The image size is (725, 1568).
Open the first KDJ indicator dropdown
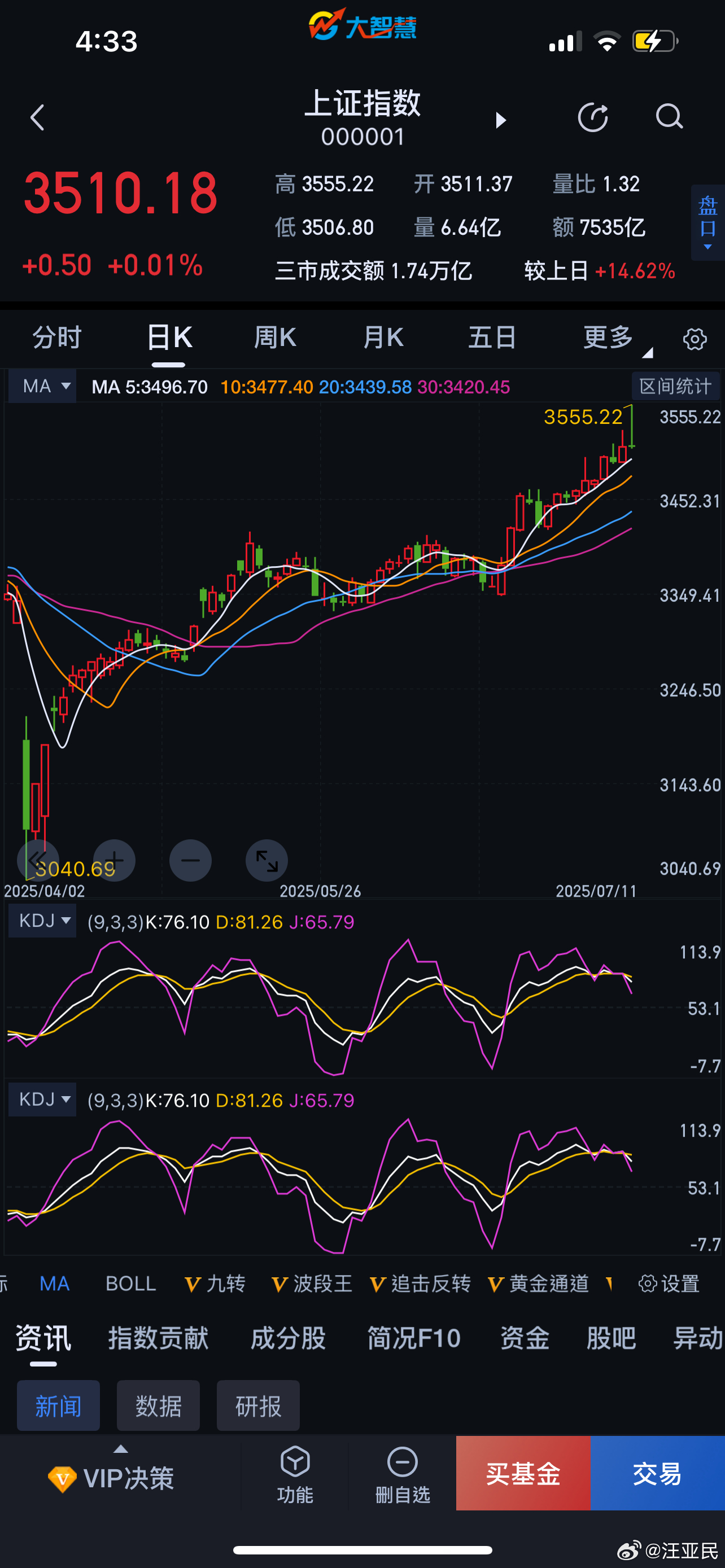[x=42, y=921]
